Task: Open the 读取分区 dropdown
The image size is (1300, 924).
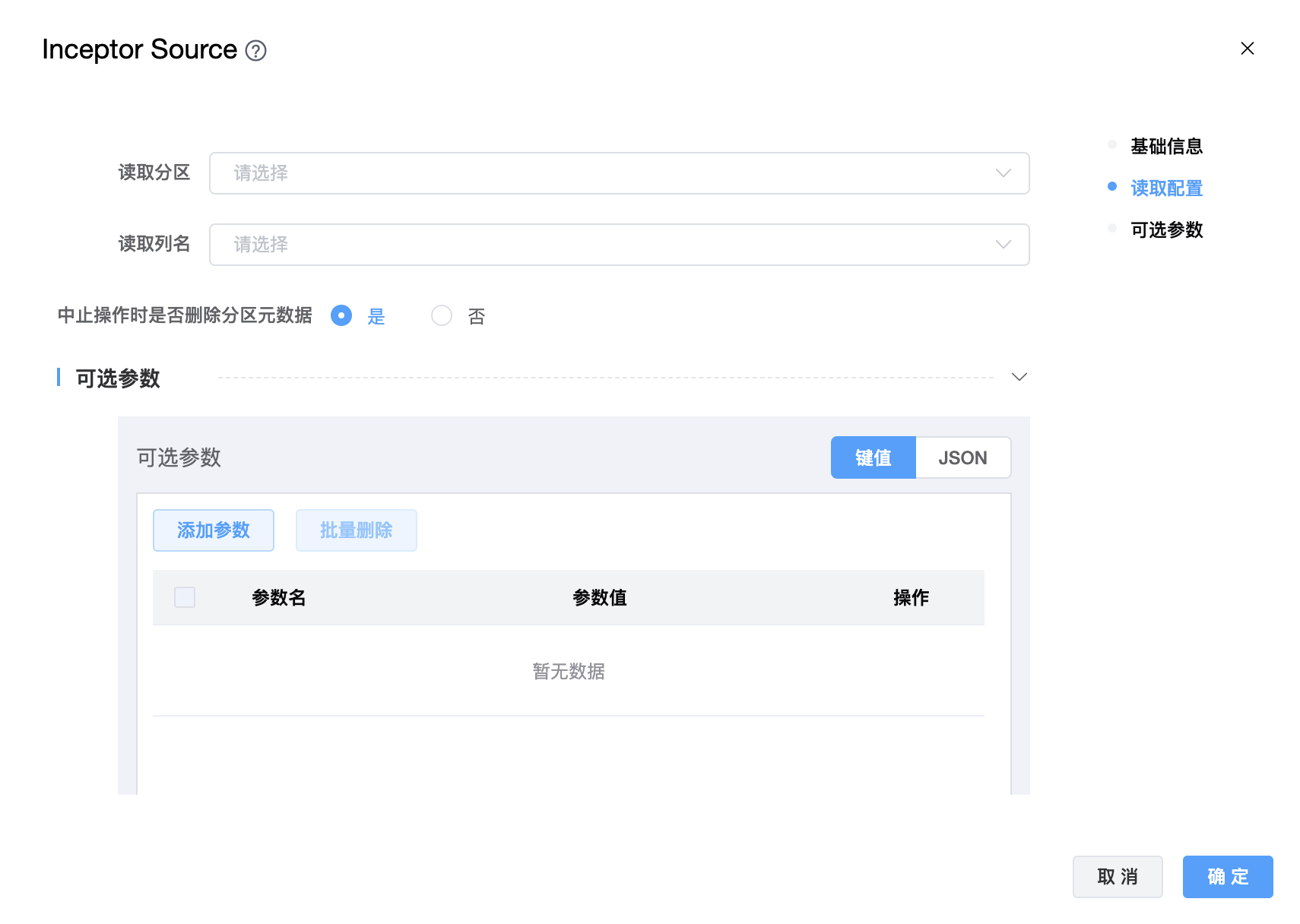Action: 601,173
